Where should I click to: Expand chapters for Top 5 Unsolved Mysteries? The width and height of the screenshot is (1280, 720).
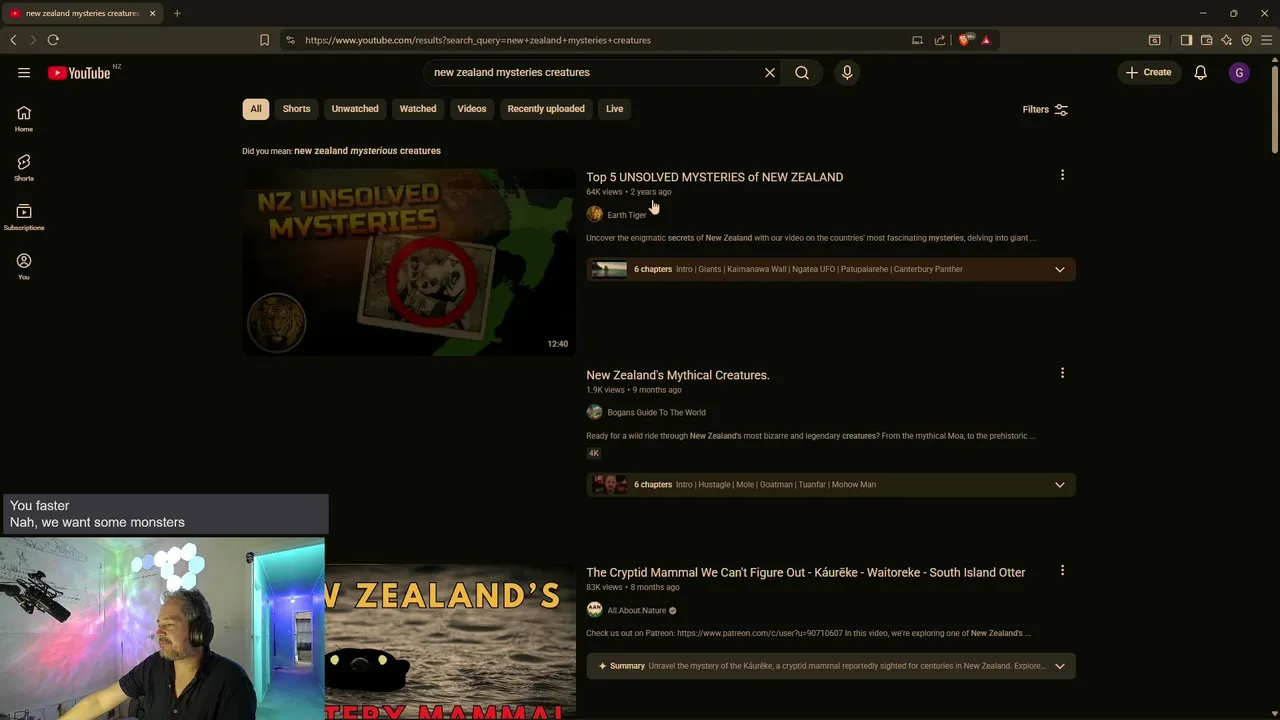(1060, 269)
